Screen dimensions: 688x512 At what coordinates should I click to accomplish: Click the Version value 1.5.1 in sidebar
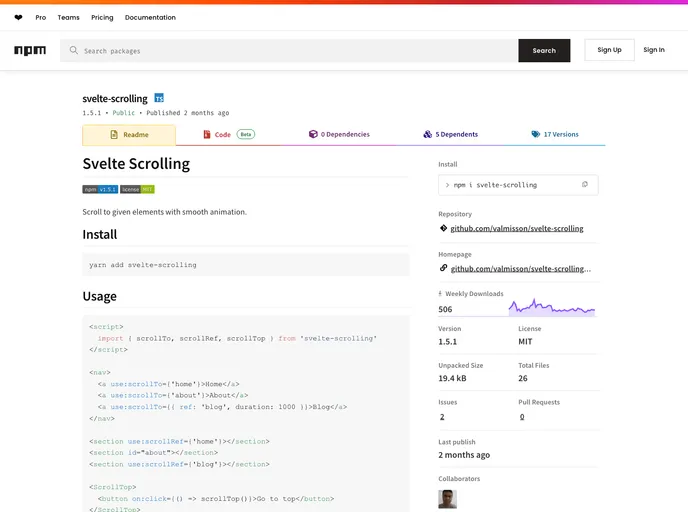coord(448,342)
